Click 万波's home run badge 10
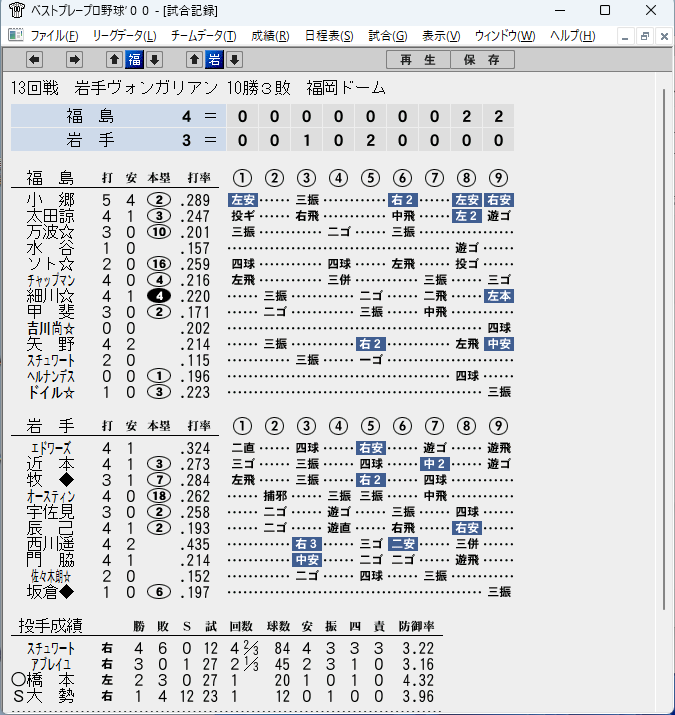The height and width of the screenshot is (715, 675). (x=159, y=232)
